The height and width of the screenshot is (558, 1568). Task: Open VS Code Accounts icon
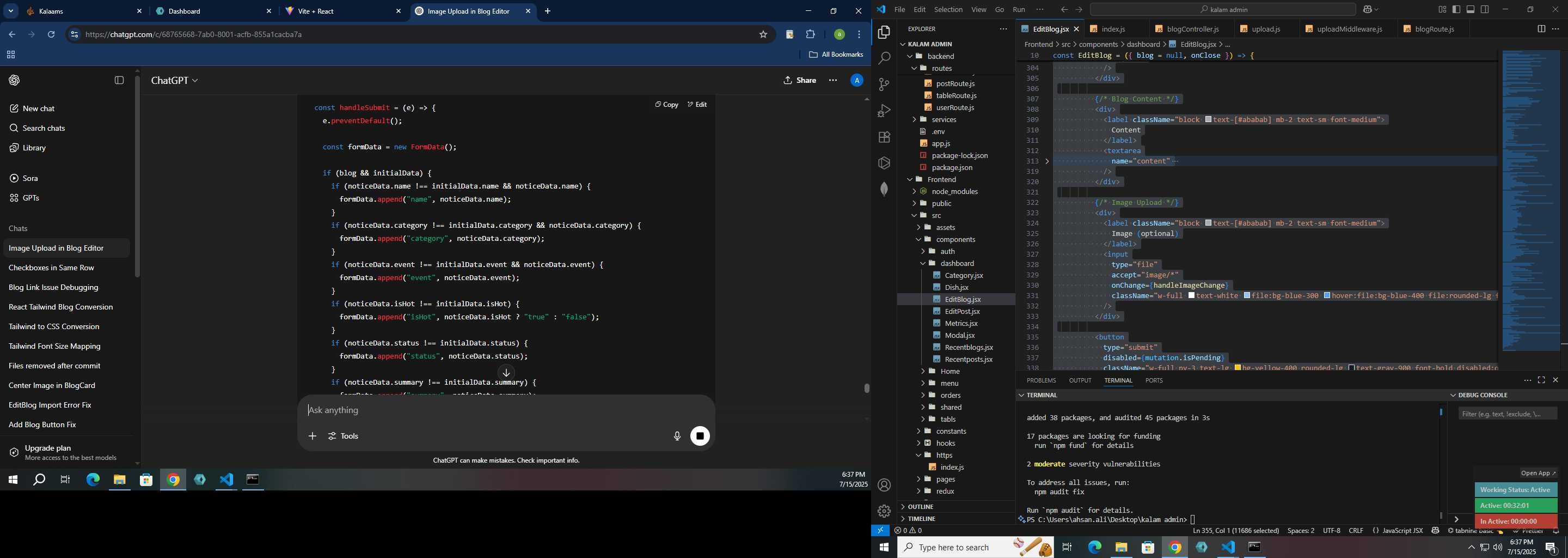884,485
